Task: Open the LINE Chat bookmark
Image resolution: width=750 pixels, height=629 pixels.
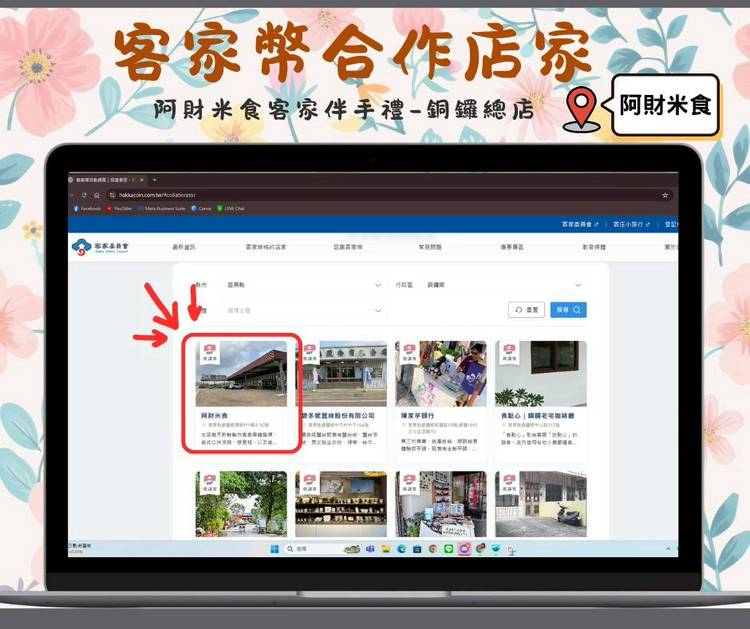Action: point(233,208)
